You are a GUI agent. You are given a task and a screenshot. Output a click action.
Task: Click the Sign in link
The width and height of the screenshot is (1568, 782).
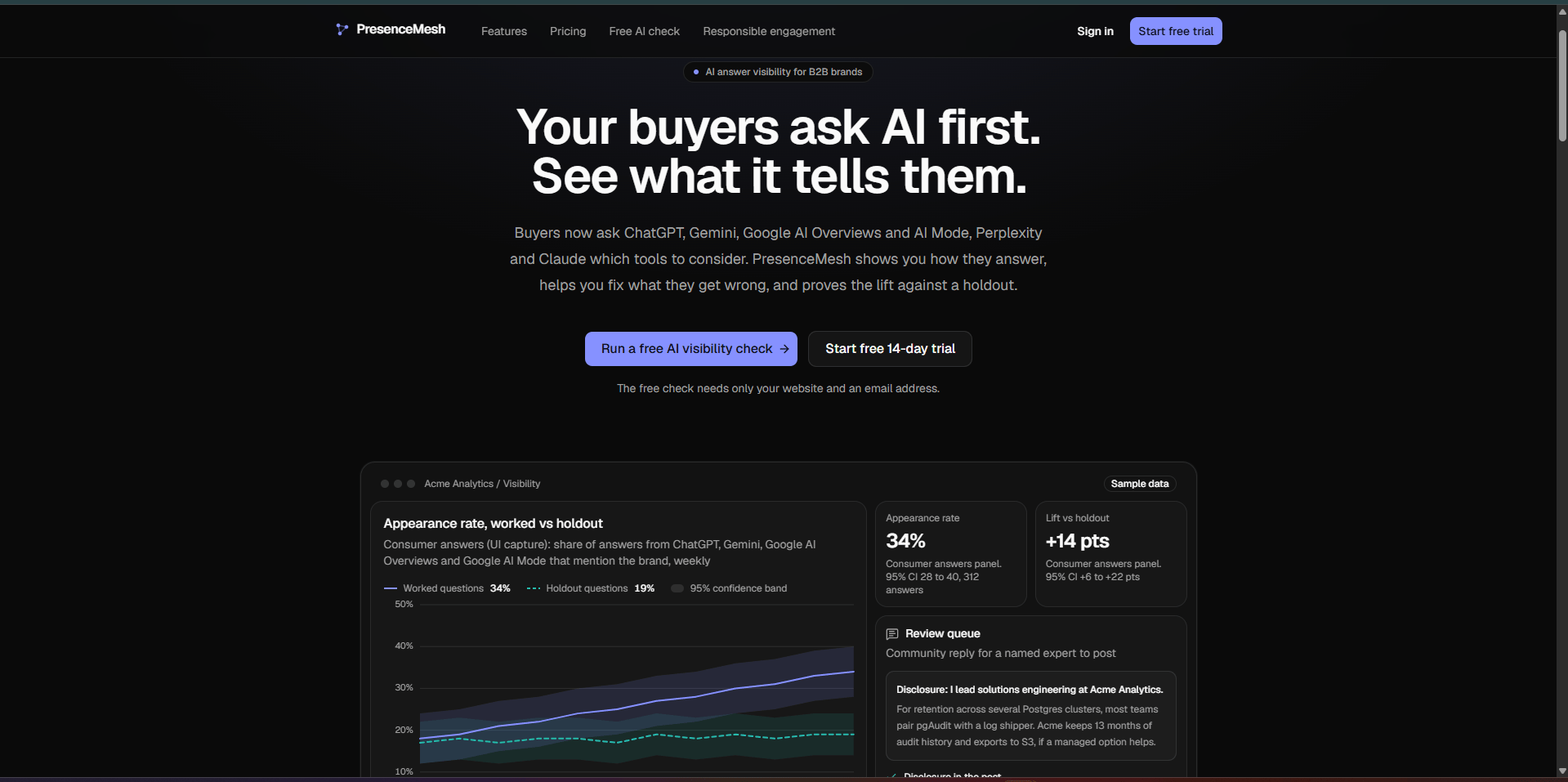1095,31
